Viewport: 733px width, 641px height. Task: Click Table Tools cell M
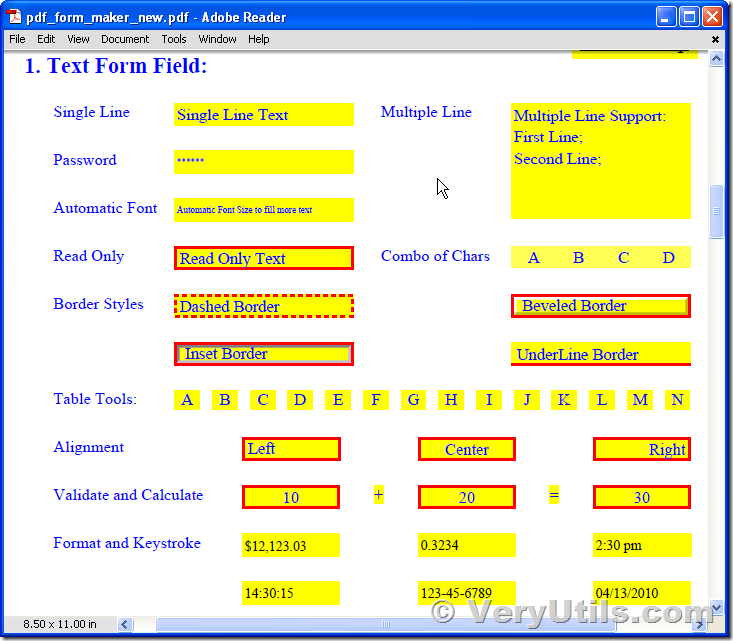coord(640,400)
